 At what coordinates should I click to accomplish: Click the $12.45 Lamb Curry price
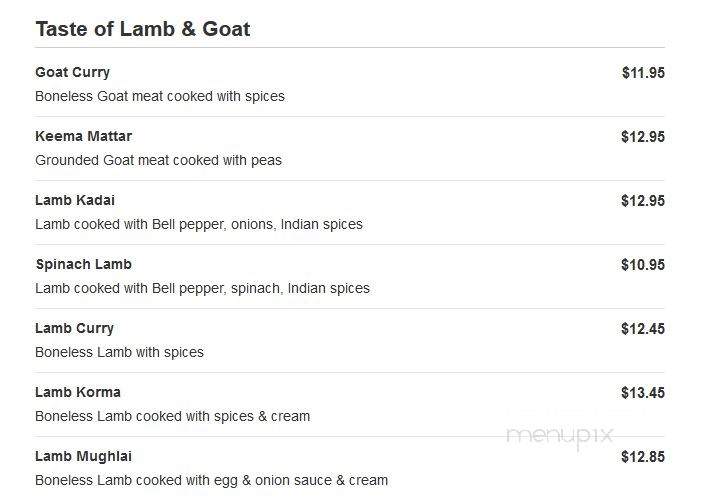click(x=643, y=329)
